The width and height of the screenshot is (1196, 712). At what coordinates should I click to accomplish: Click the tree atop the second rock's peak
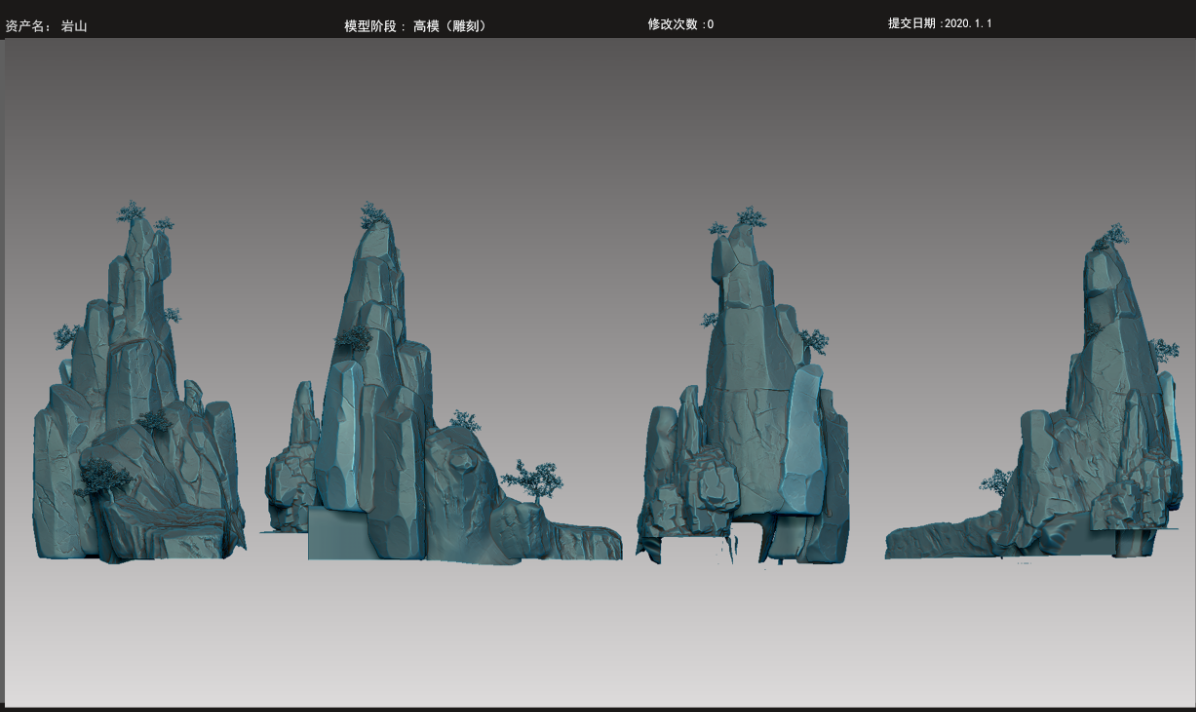tap(374, 214)
